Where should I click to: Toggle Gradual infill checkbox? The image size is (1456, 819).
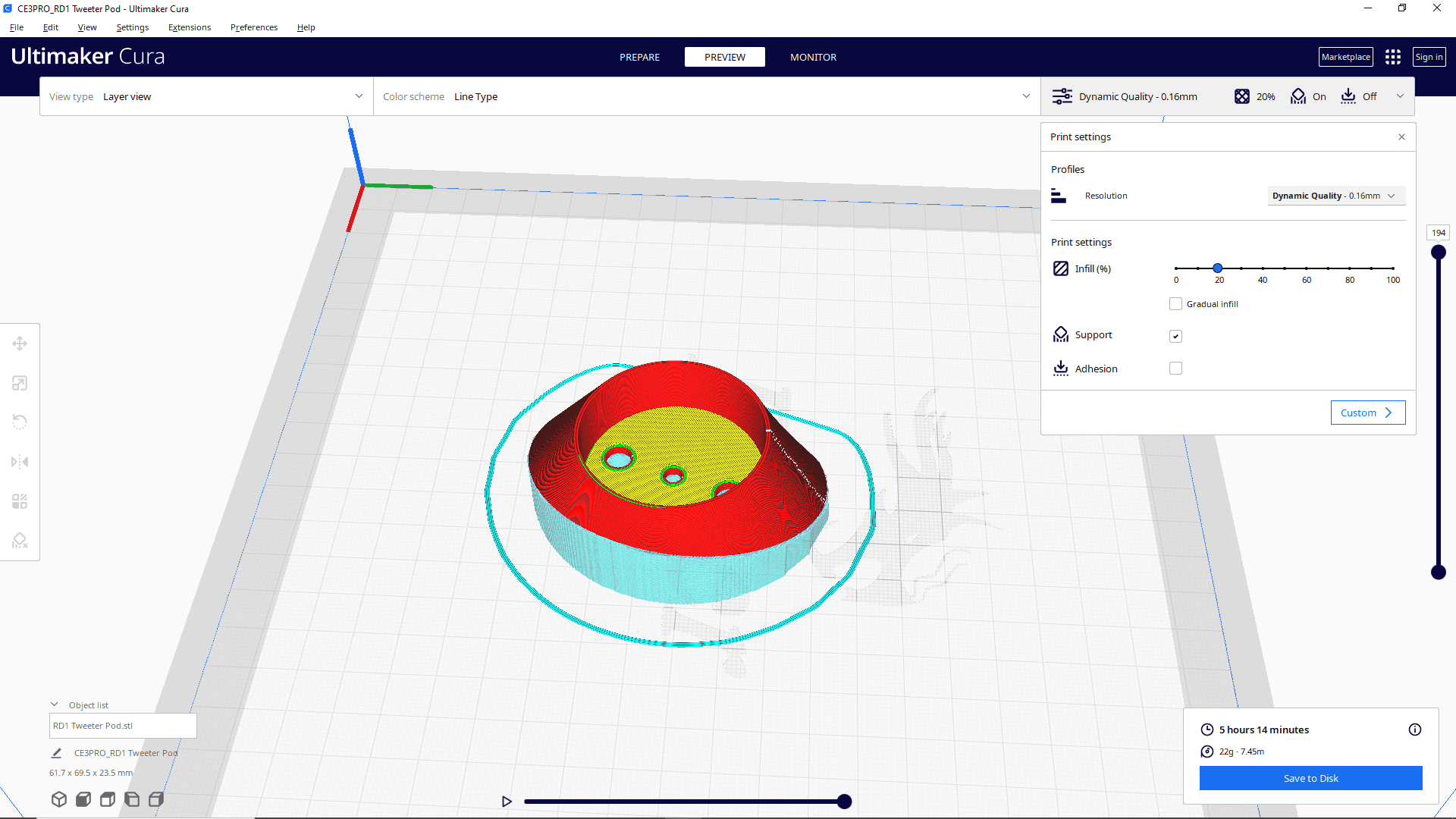click(x=1176, y=303)
